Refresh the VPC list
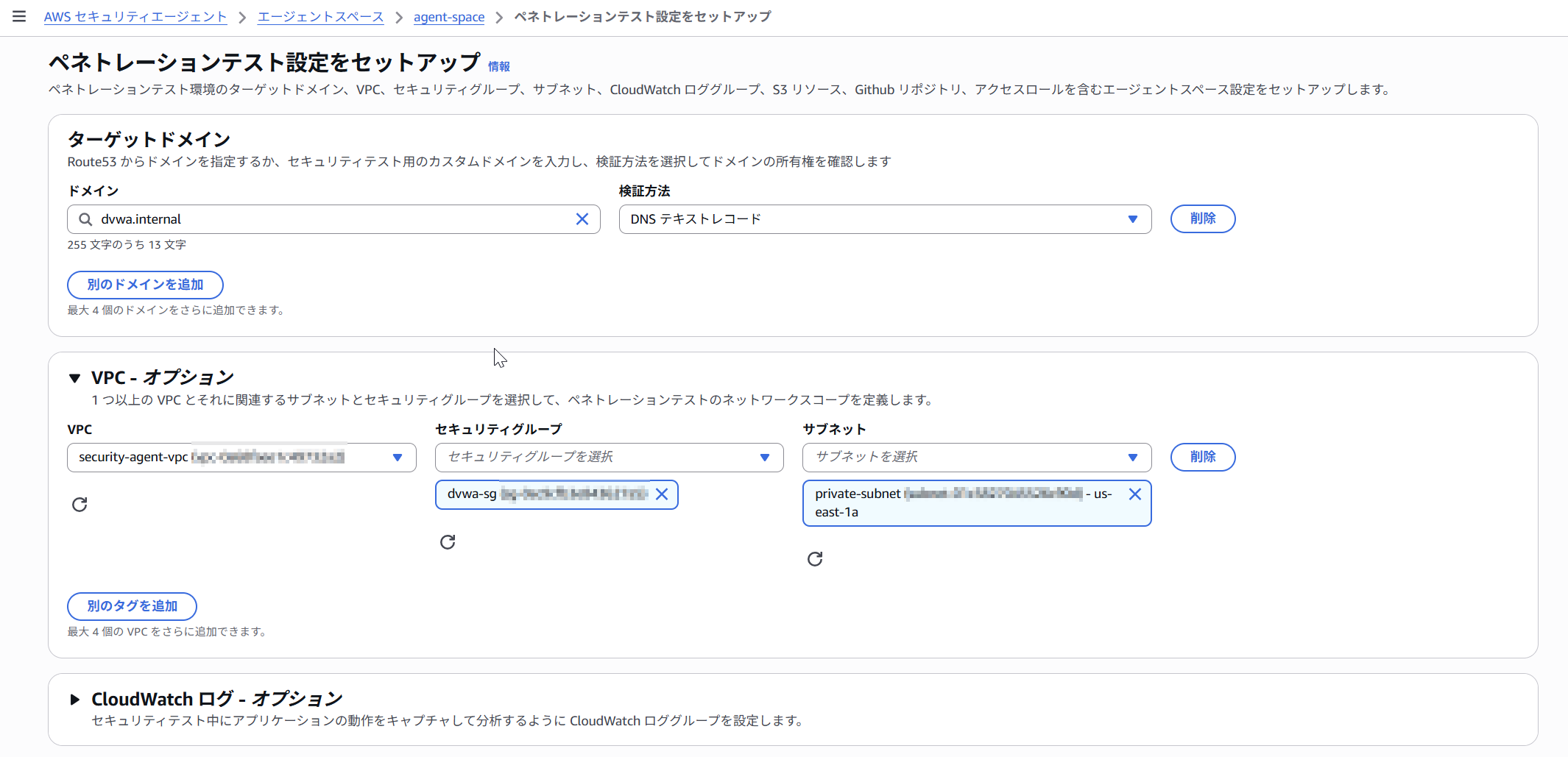The height and width of the screenshot is (757, 1568). 80,505
